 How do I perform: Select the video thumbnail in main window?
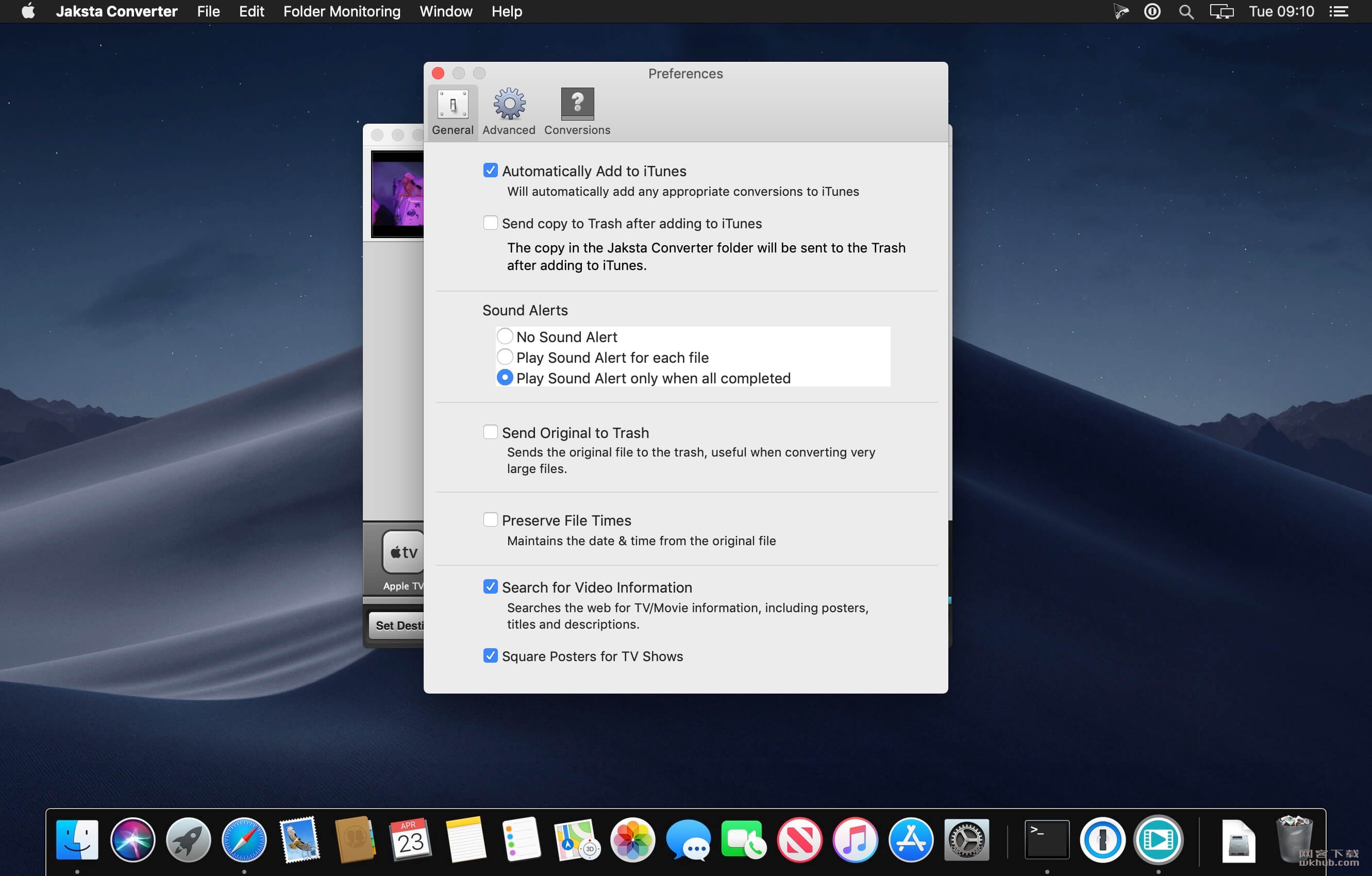[397, 194]
